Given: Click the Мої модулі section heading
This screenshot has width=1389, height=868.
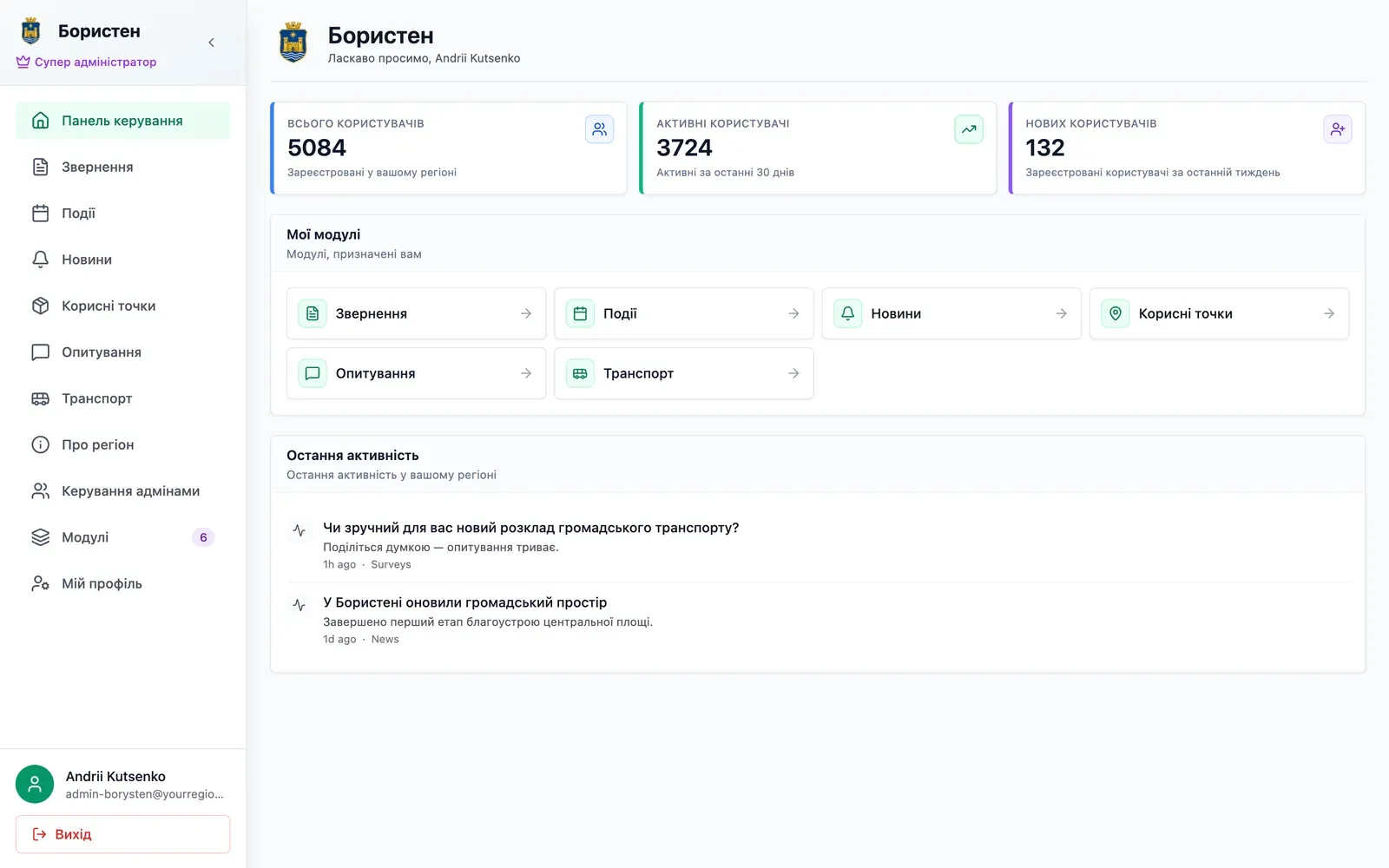Looking at the screenshot, I should pos(324,234).
